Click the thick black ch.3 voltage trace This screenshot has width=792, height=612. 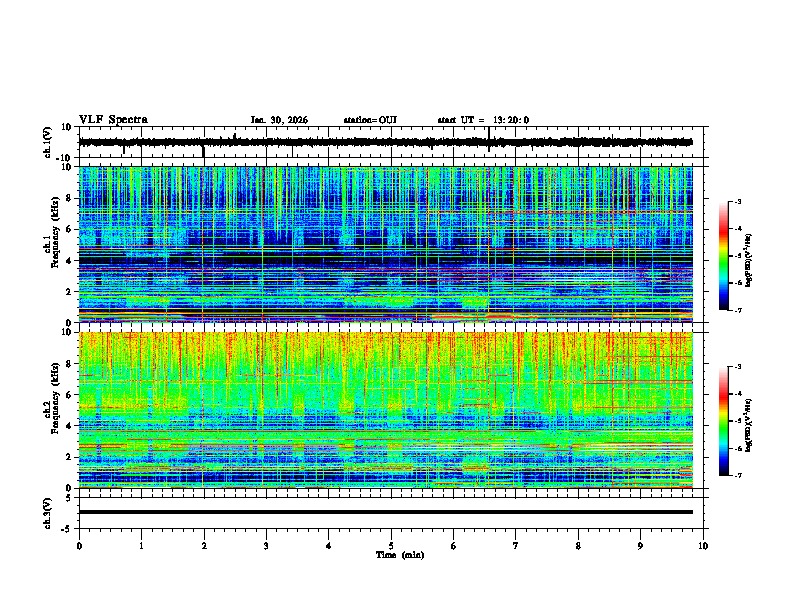[385, 512]
